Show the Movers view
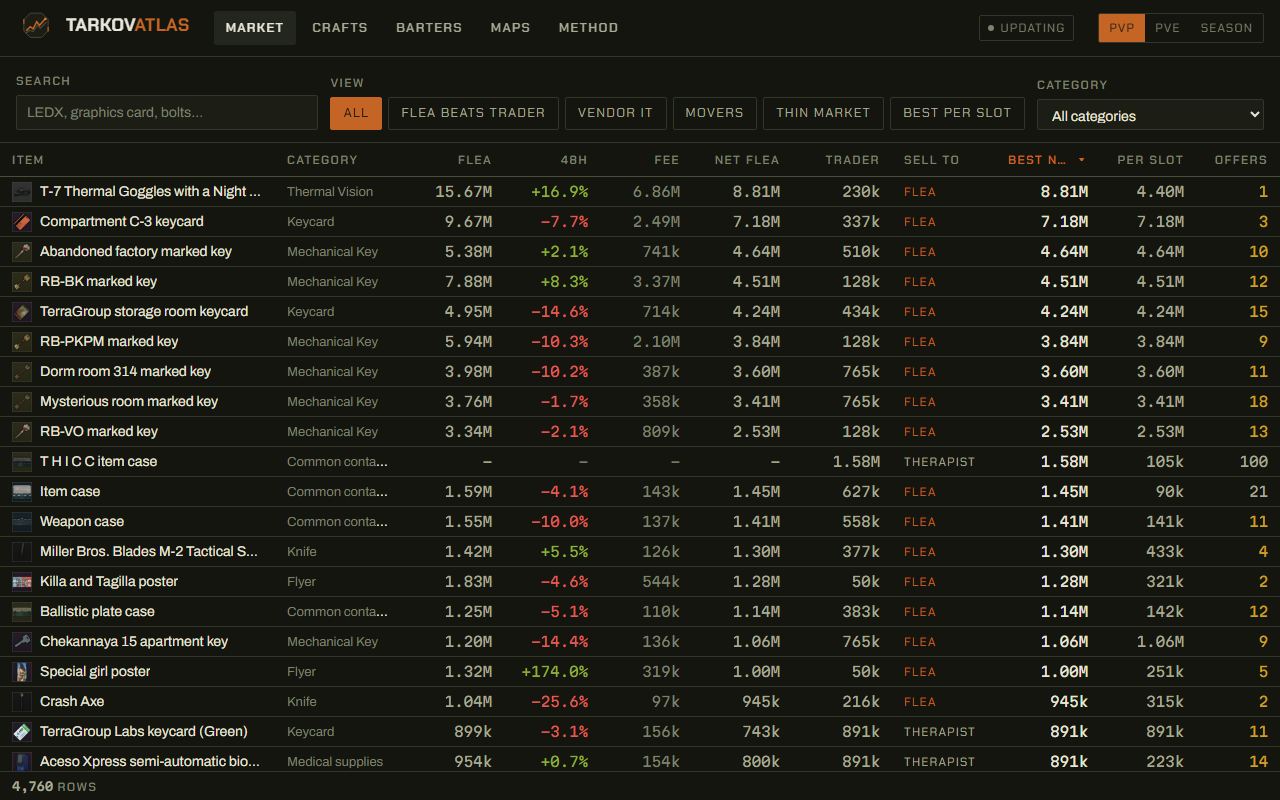Viewport: 1280px width, 800px height. pos(714,113)
